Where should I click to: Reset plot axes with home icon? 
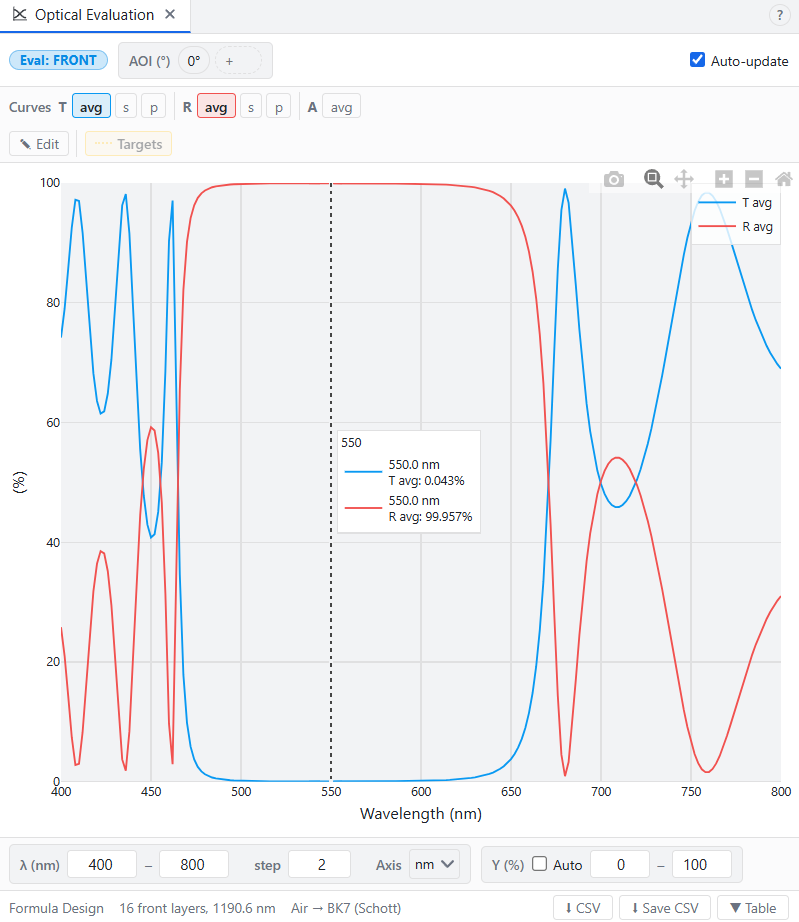[784, 179]
